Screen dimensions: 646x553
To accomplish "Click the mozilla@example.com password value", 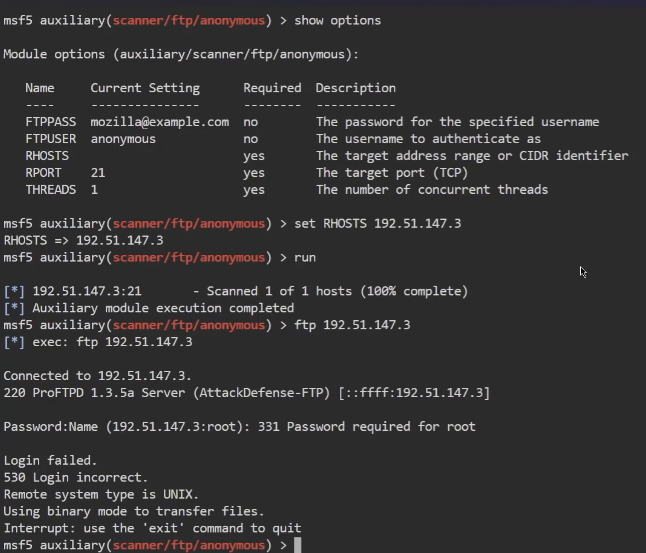I will (x=159, y=122).
